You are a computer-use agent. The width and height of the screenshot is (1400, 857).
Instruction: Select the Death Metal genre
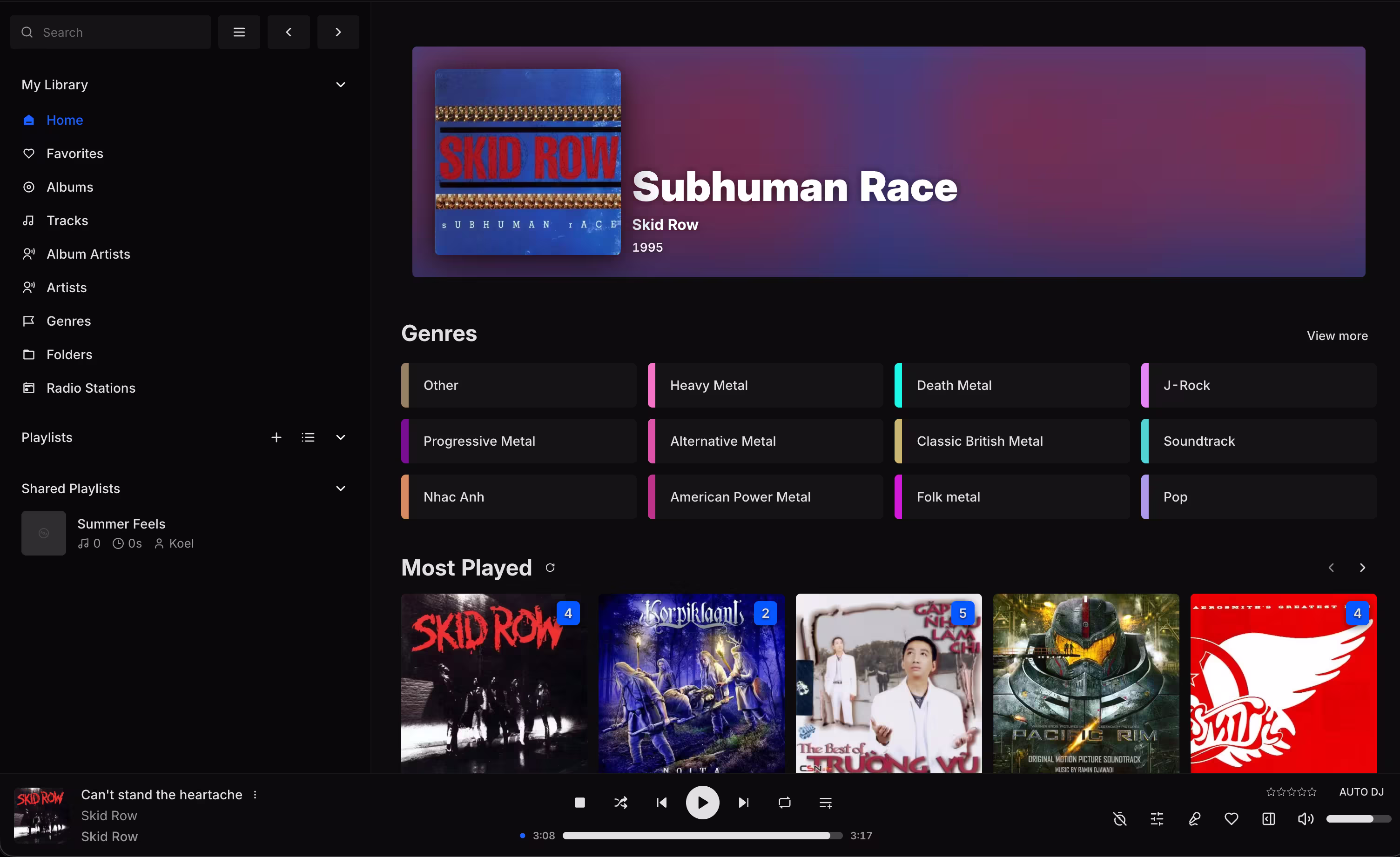point(1011,385)
